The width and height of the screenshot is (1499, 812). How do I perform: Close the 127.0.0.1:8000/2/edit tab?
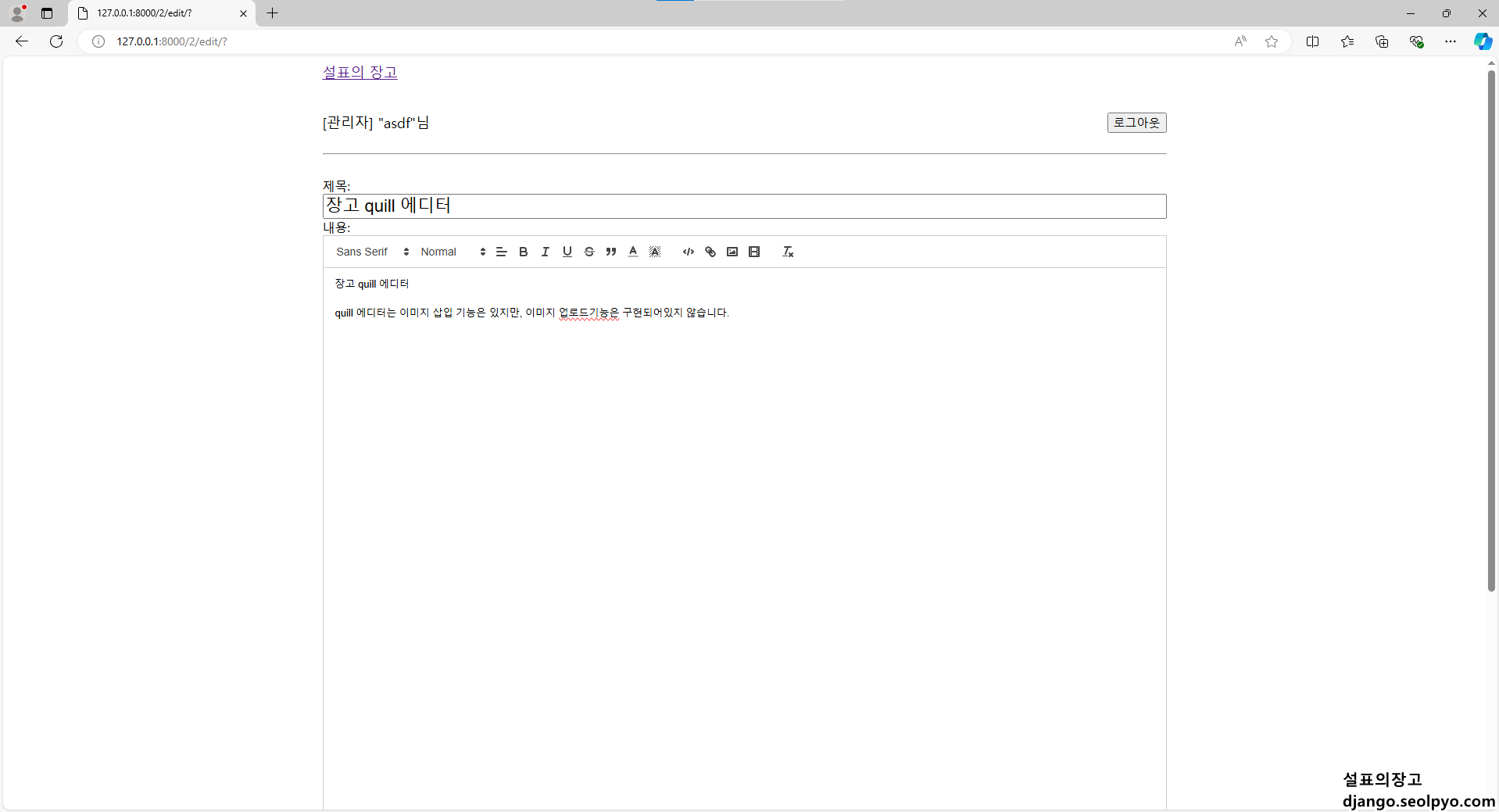coord(243,13)
